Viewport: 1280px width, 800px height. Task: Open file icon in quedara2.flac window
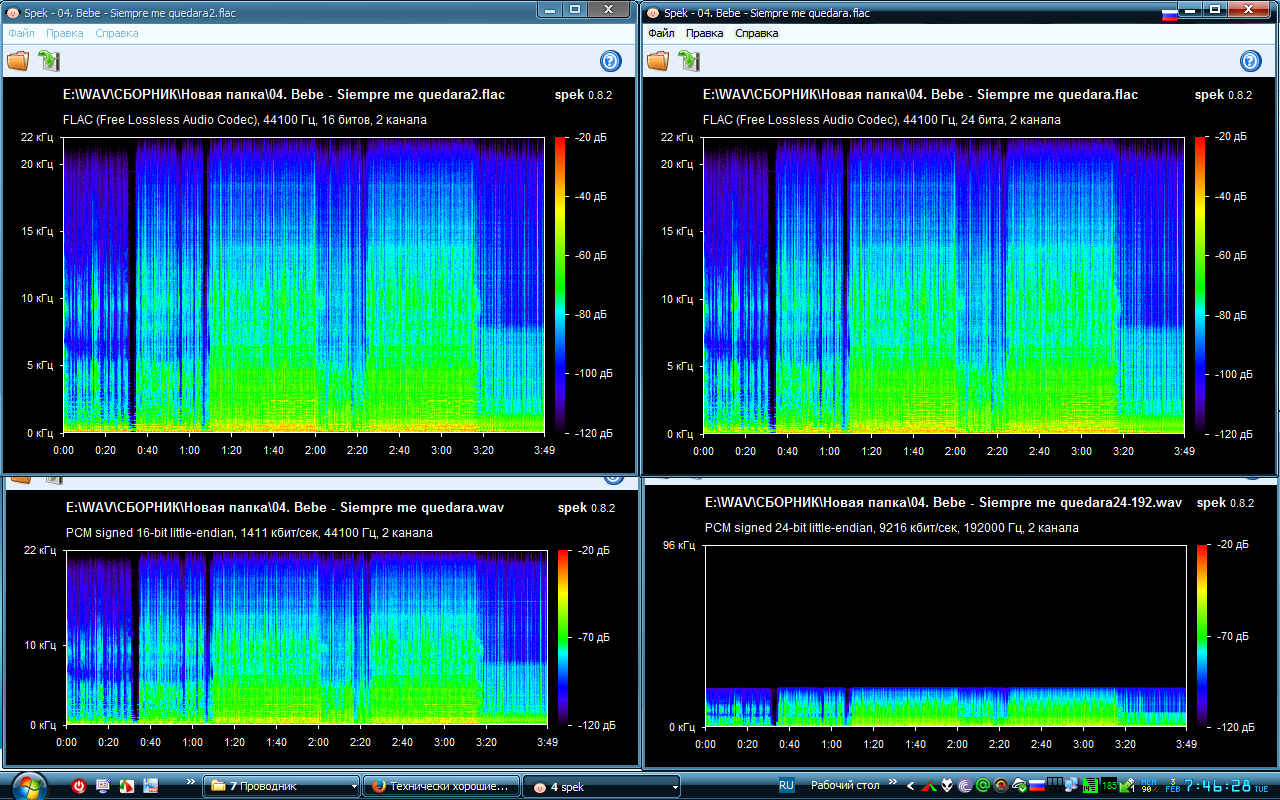(x=18, y=61)
